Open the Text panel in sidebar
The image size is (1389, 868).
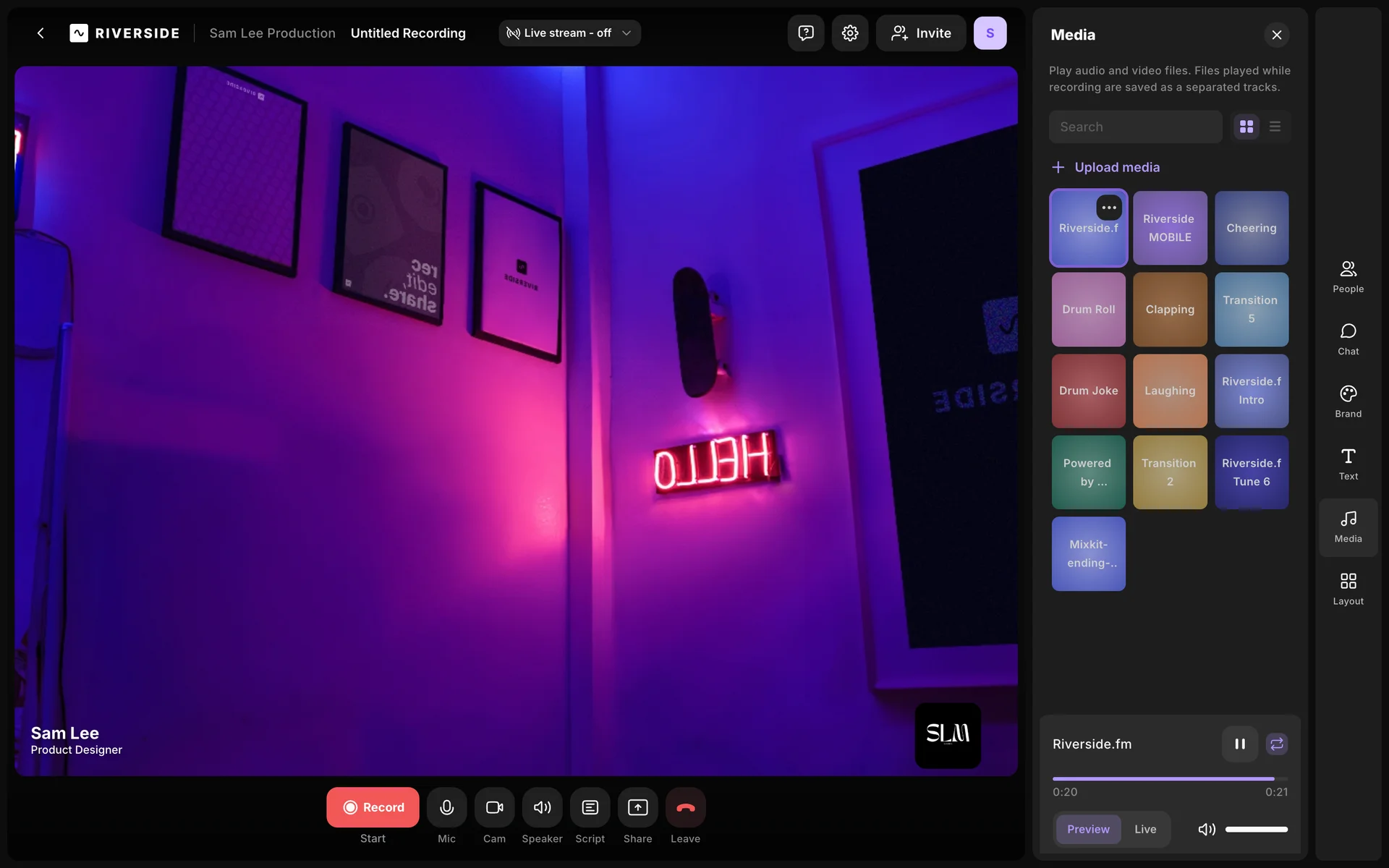(1348, 464)
